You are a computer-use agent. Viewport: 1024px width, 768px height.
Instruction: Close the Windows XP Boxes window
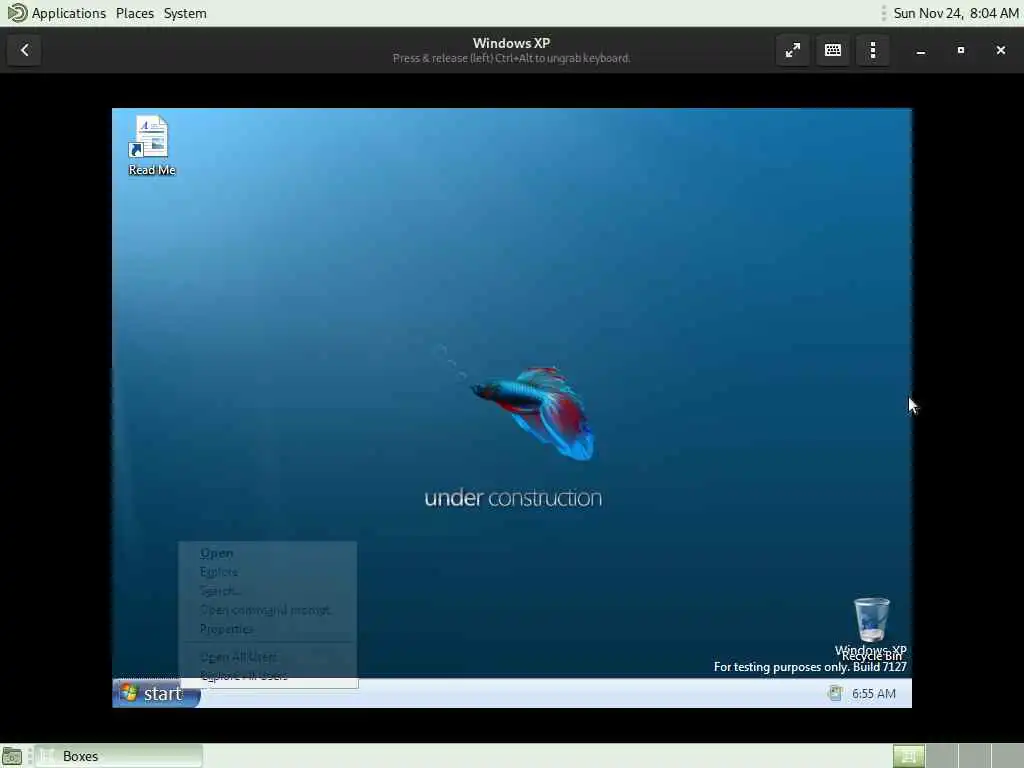coord(1000,50)
